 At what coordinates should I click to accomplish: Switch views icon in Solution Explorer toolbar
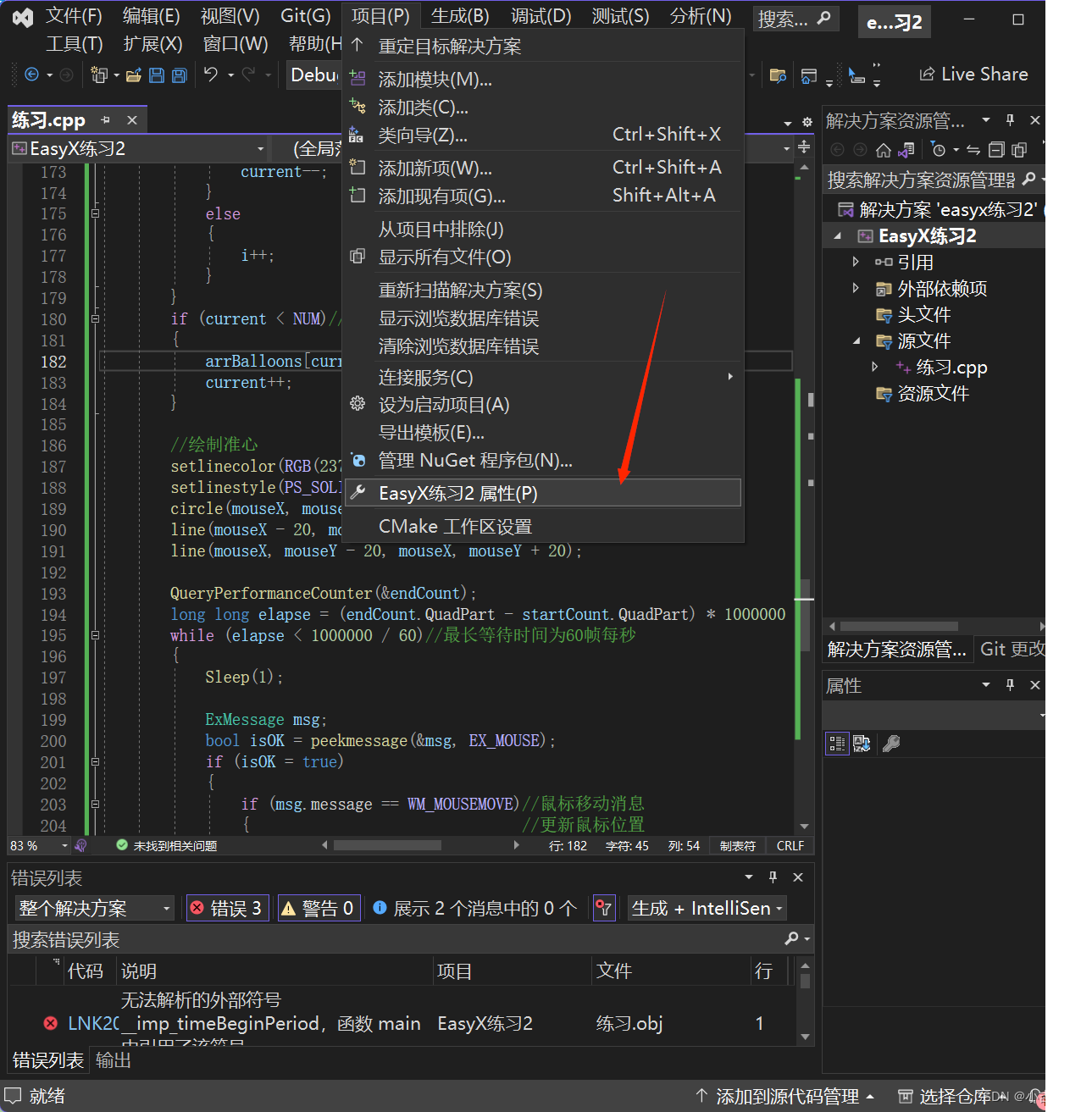(x=906, y=150)
